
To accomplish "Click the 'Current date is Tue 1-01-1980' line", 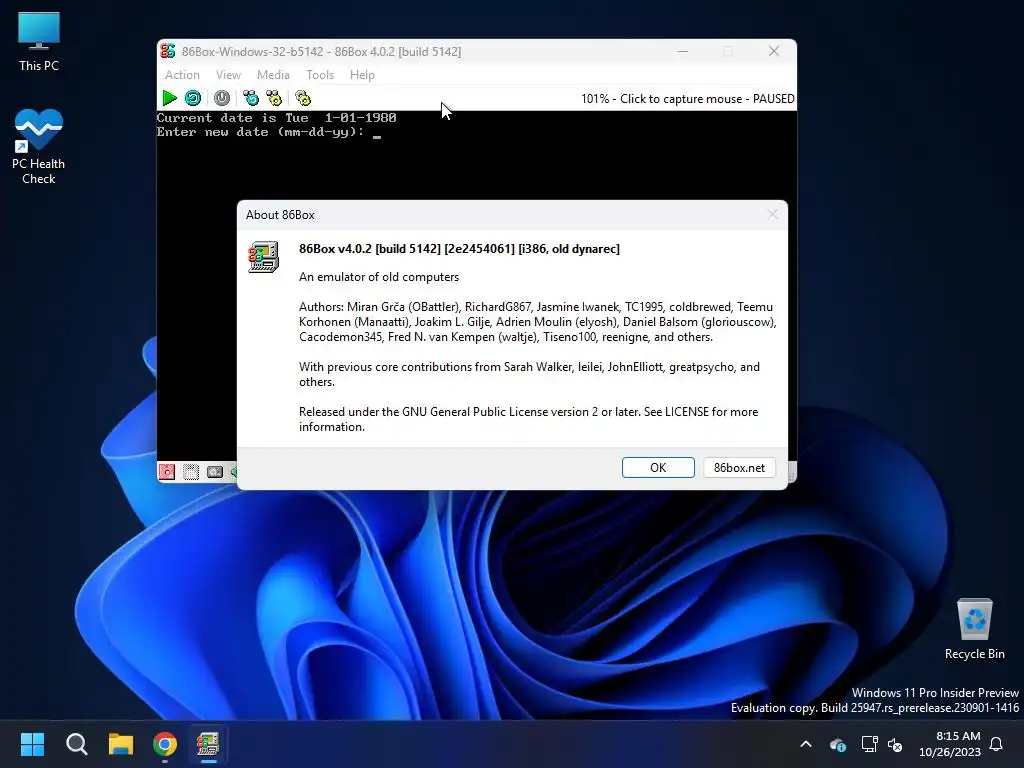I will click(276, 118).
